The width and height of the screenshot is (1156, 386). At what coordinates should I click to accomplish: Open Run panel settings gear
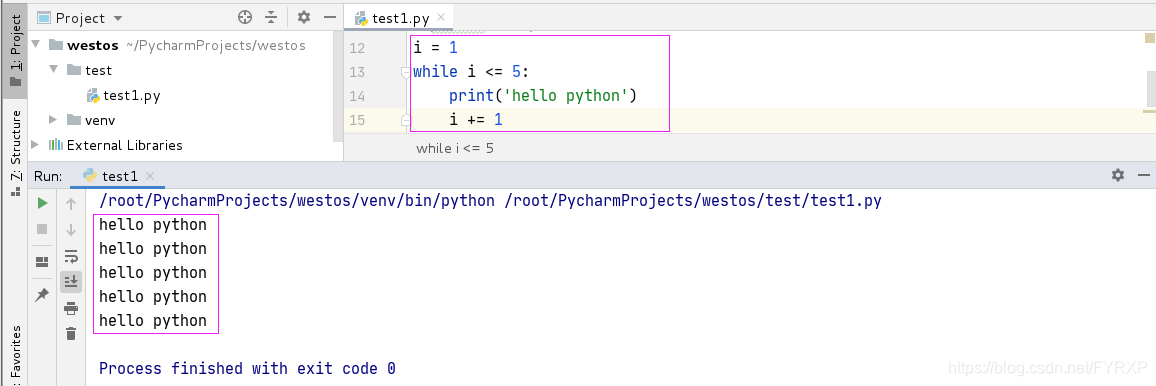[x=1118, y=175]
